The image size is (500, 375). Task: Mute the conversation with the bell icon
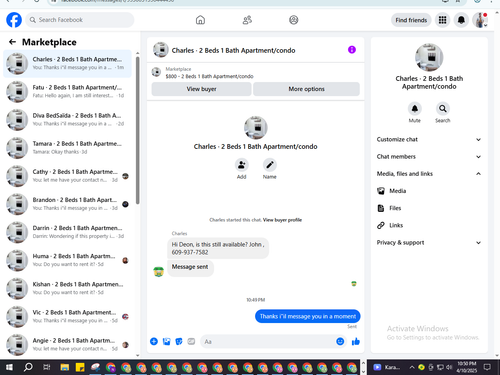point(415,109)
